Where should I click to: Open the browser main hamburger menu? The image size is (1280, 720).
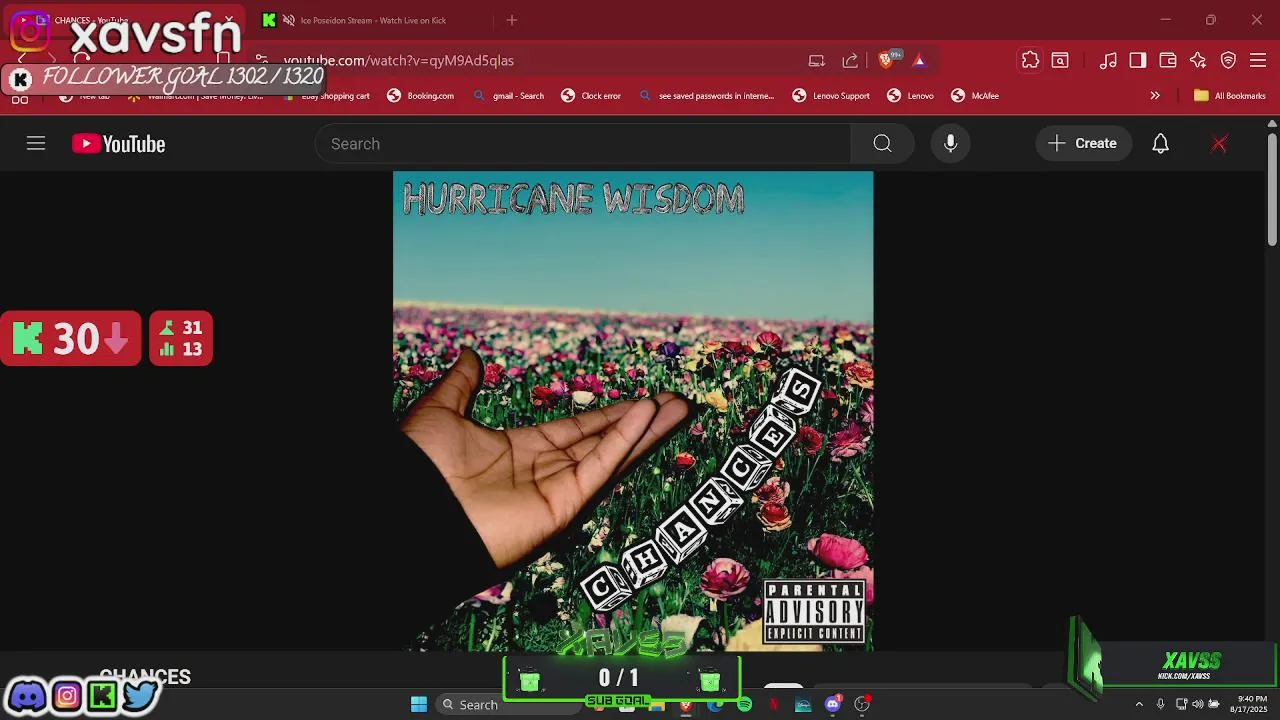tap(1259, 61)
